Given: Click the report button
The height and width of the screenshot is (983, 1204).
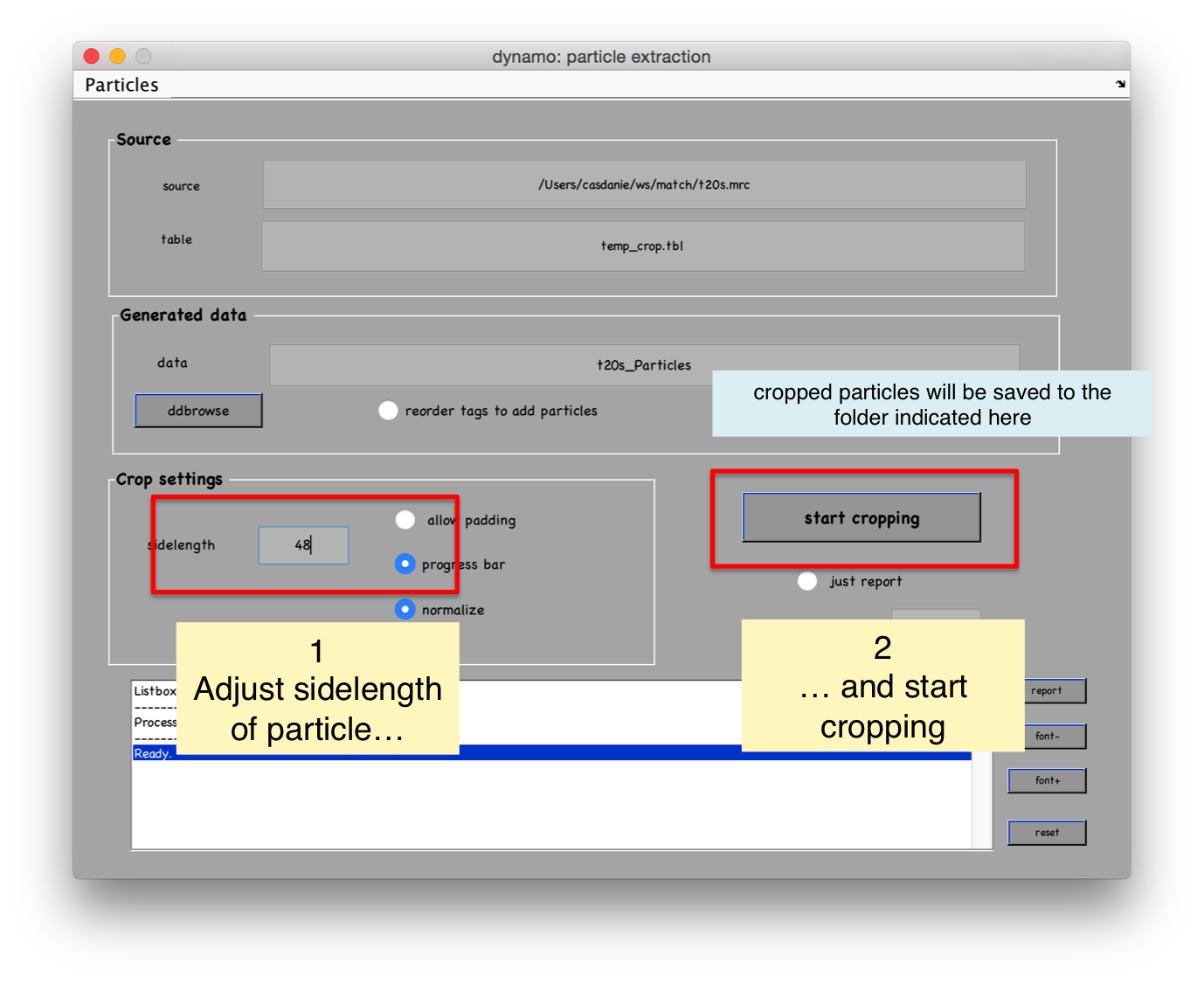Looking at the screenshot, I should (x=1047, y=690).
